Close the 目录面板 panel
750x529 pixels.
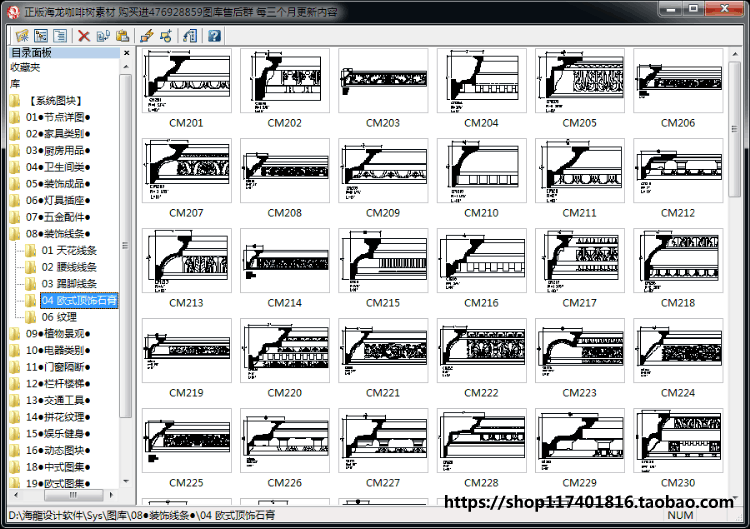point(126,53)
